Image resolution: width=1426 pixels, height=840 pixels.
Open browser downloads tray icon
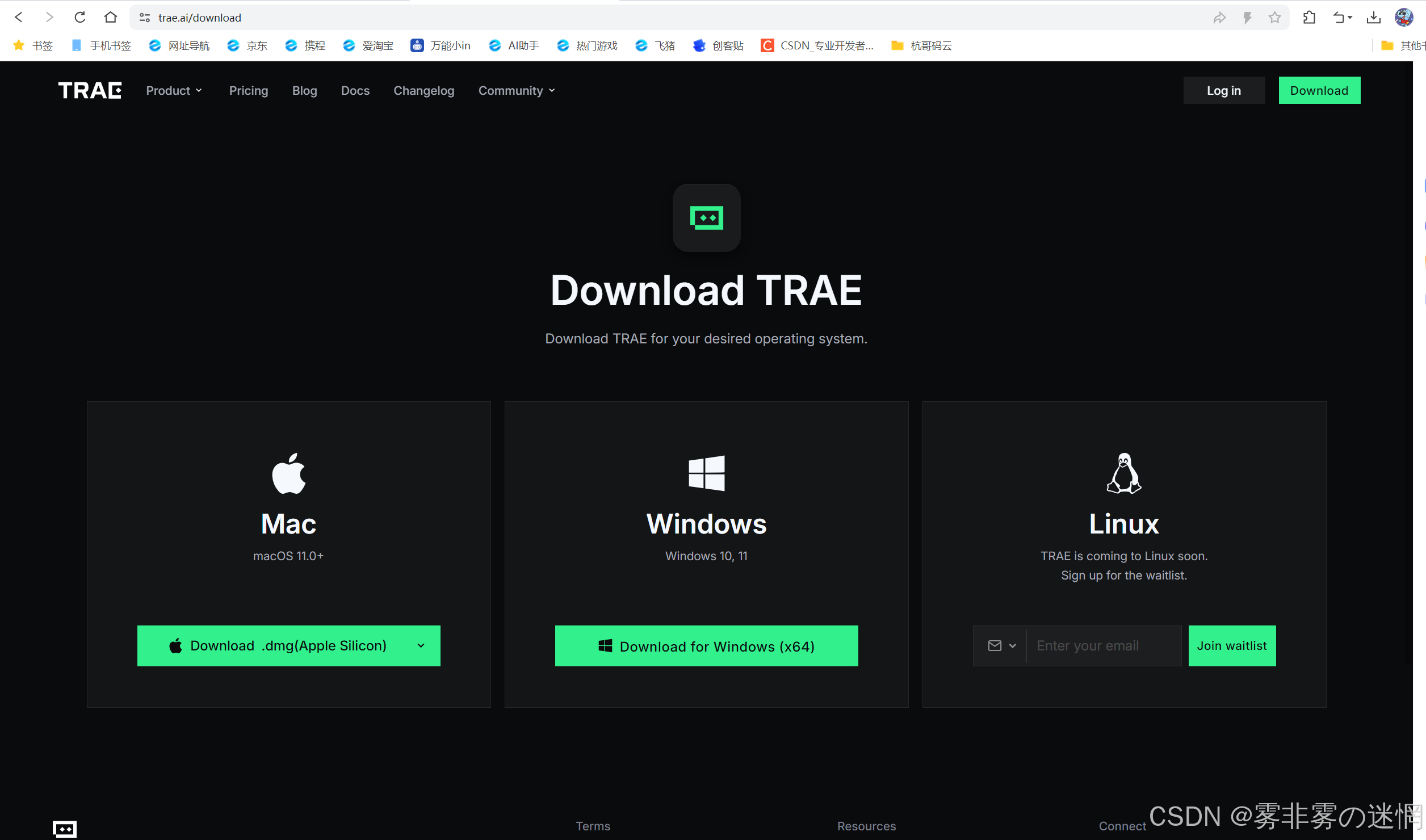coord(1374,18)
